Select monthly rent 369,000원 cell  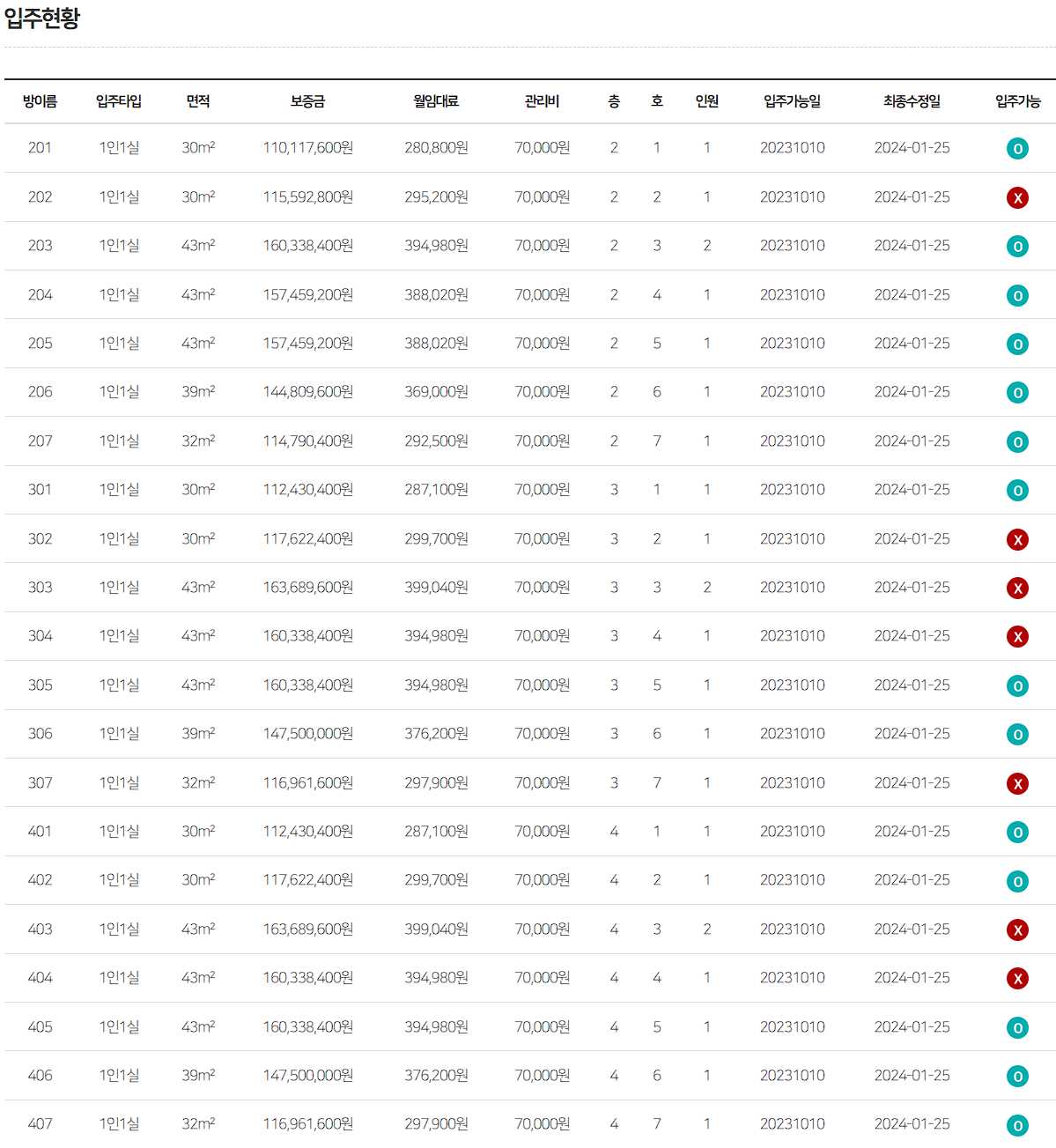point(436,392)
